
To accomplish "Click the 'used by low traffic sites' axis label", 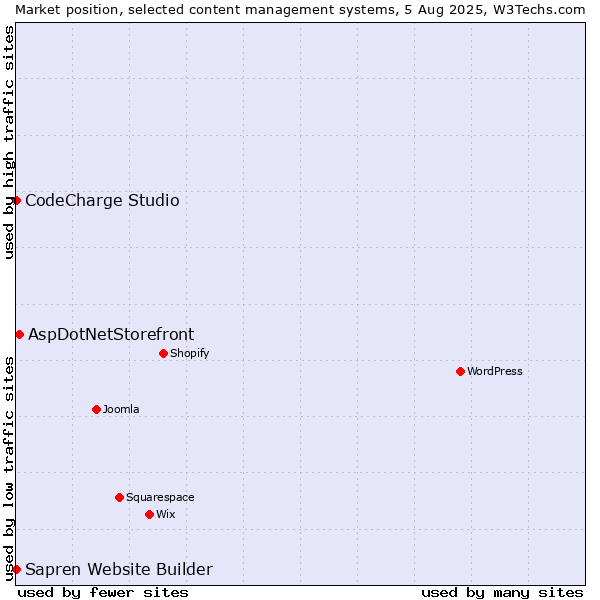I will (8, 469).
